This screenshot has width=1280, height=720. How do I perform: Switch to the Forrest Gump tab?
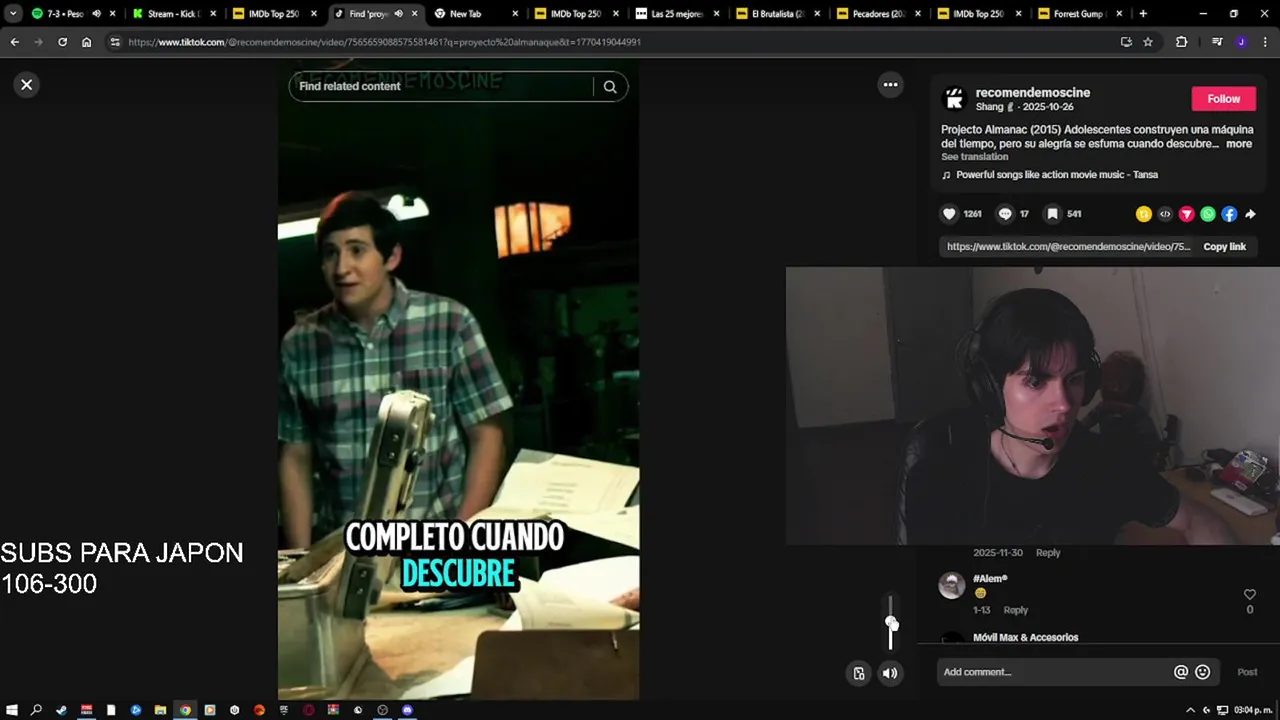1079,14
